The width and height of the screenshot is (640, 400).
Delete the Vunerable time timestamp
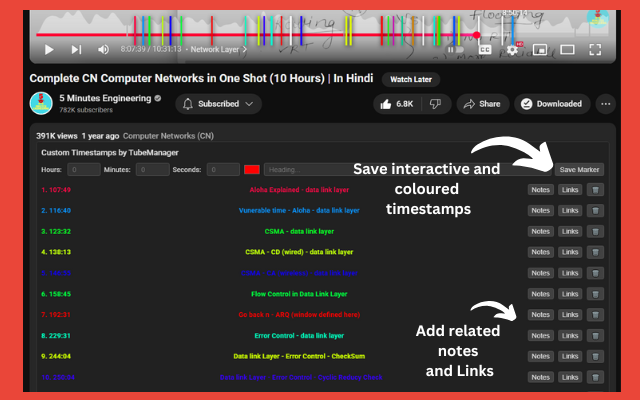coord(595,211)
